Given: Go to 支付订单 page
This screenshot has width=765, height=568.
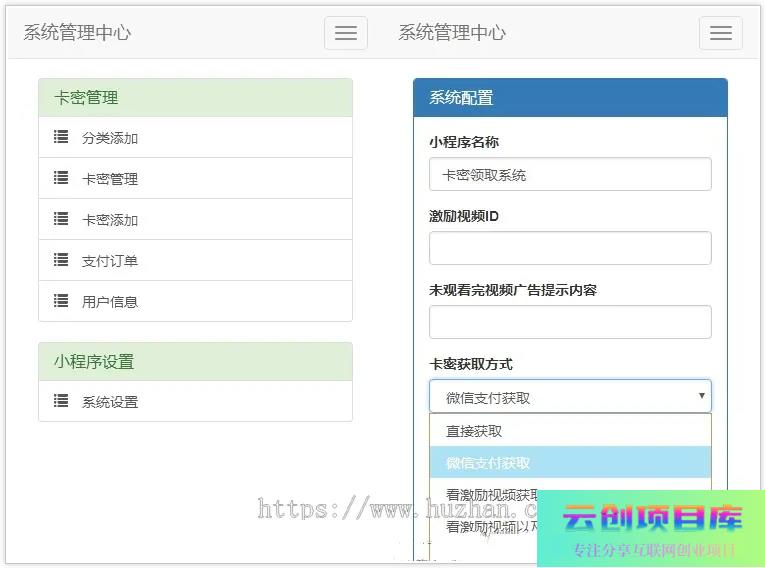Looking at the screenshot, I should [110, 261].
